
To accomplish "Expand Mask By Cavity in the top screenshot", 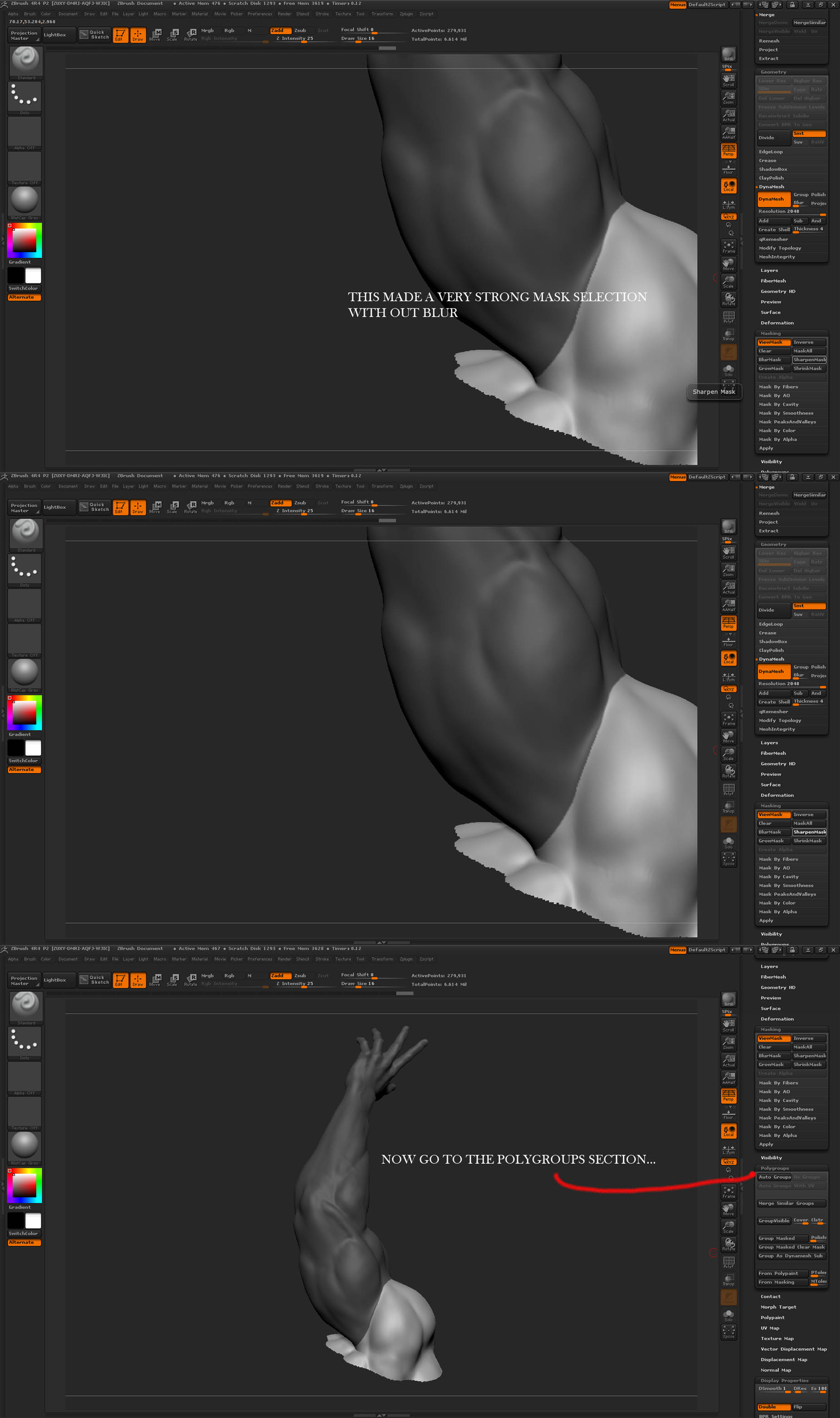I will (x=778, y=405).
